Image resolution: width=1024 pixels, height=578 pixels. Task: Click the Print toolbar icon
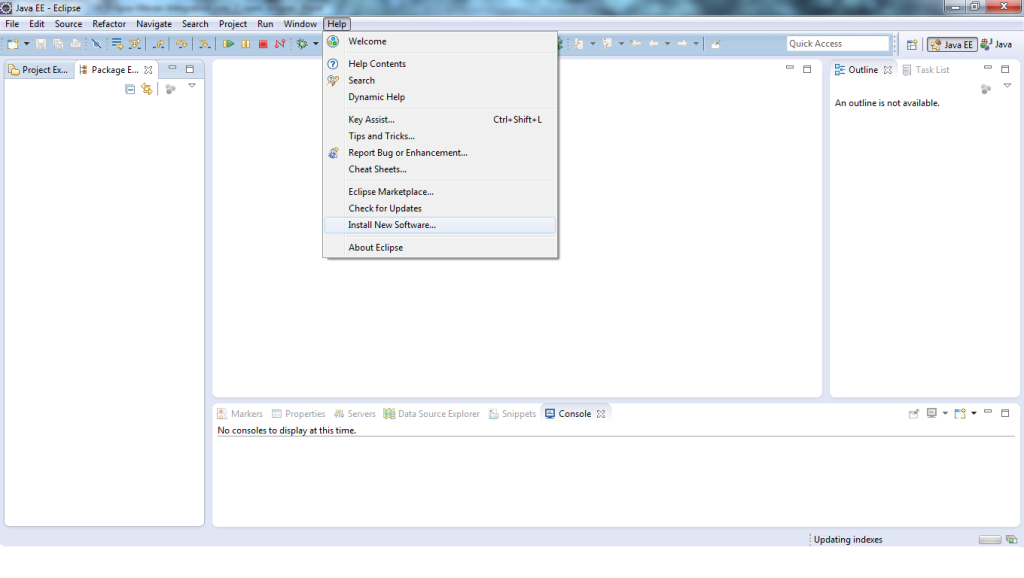(x=76, y=44)
